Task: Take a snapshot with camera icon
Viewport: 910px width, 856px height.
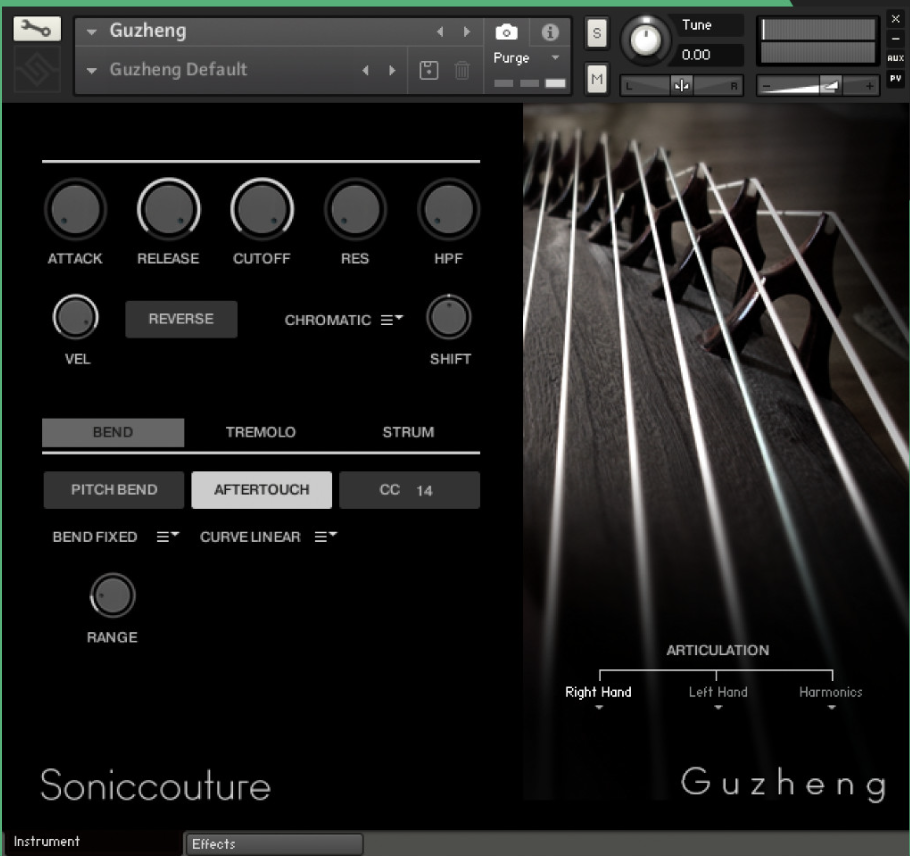Action: click(506, 32)
